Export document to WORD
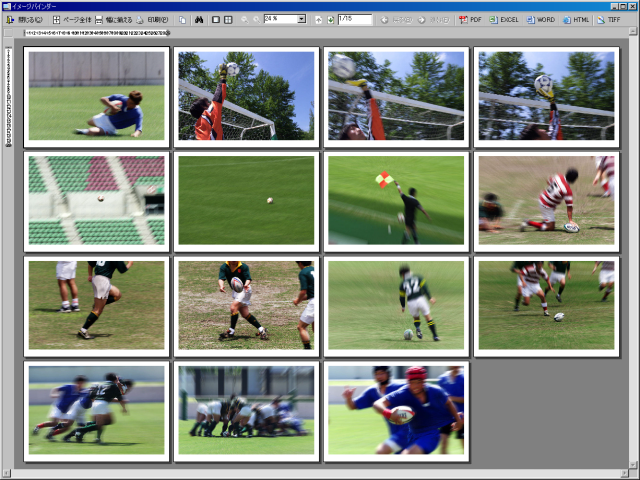640x480 pixels. [540, 19]
